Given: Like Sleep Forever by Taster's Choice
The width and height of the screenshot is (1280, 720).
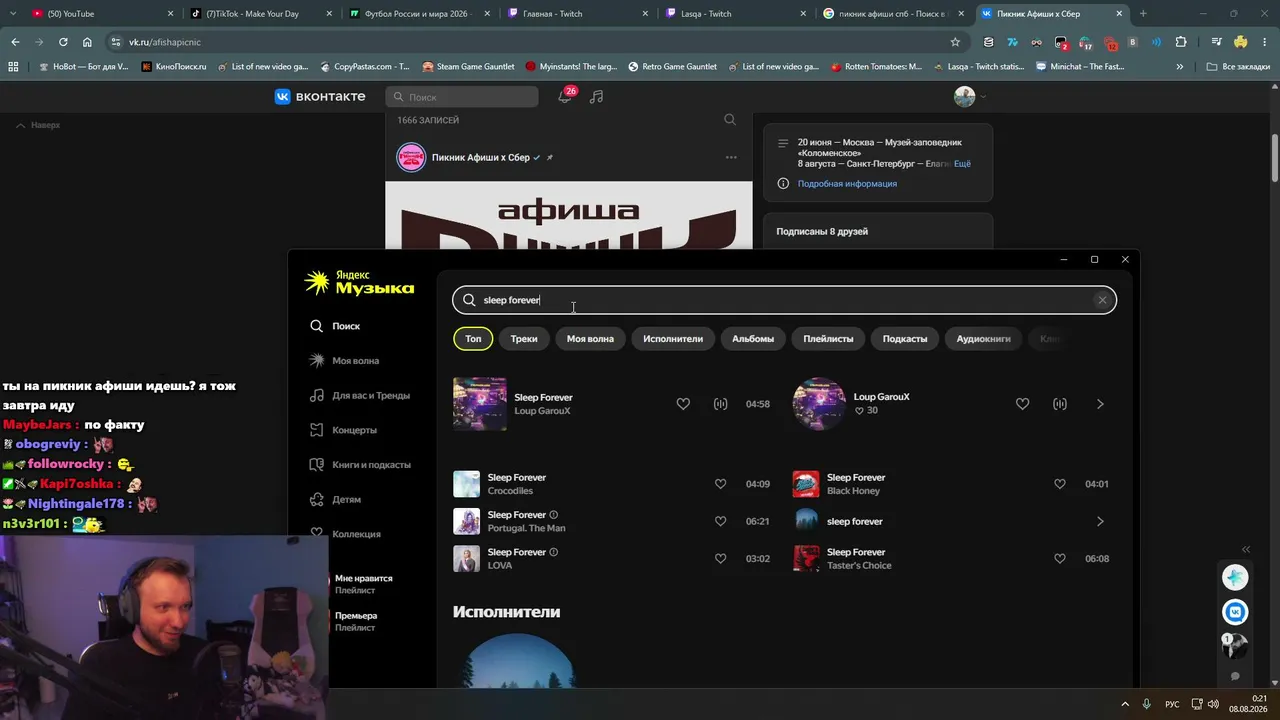Looking at the screenshot, I should coord(1060,559).
